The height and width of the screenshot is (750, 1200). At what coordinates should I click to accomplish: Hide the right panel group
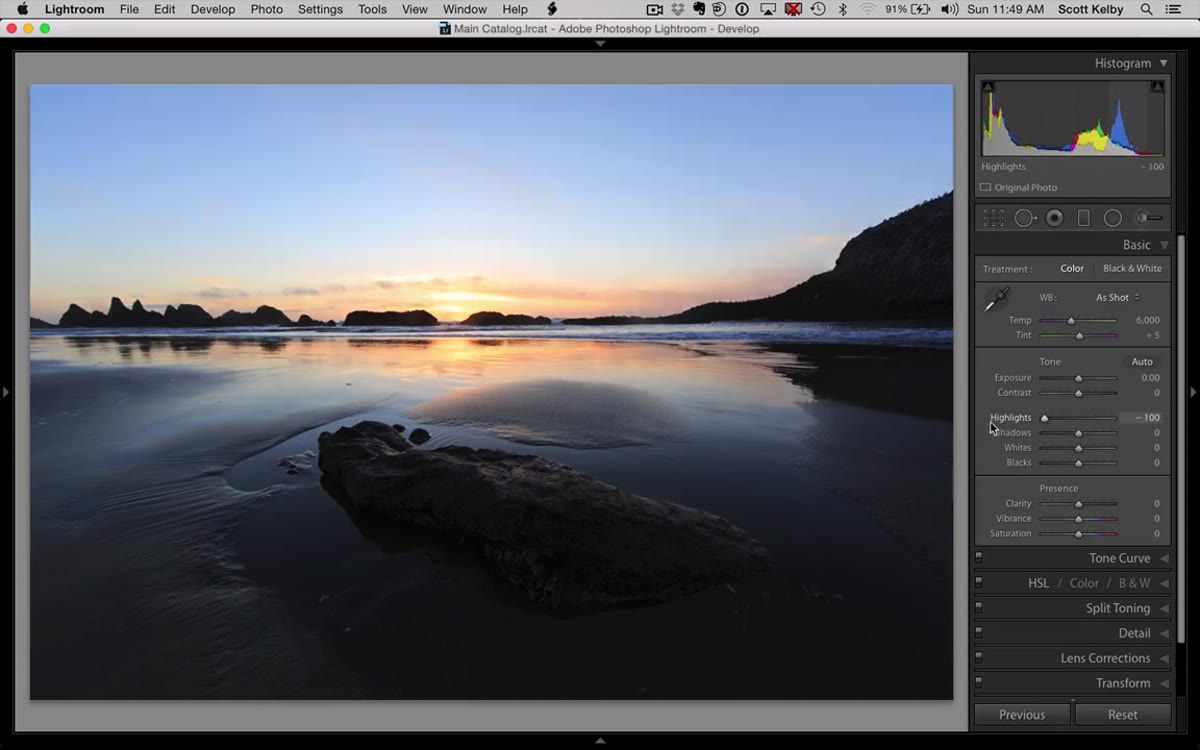click(1193, 392)
